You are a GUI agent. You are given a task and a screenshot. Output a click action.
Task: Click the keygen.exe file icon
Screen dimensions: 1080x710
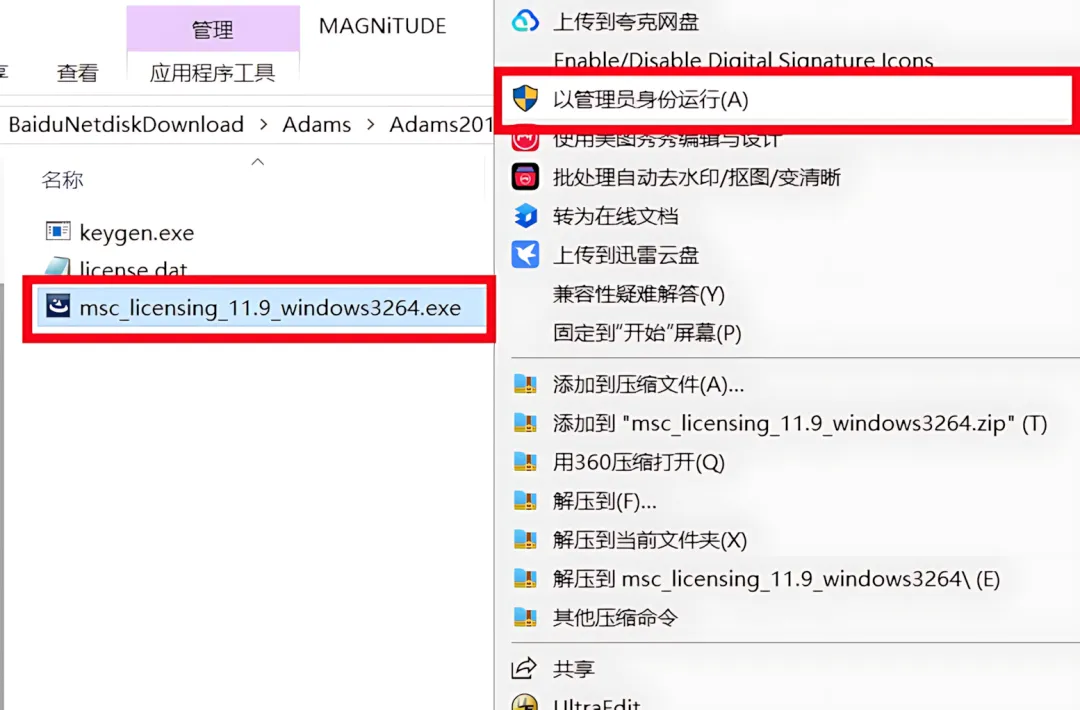pyautogui.click(x=58, y=231)
